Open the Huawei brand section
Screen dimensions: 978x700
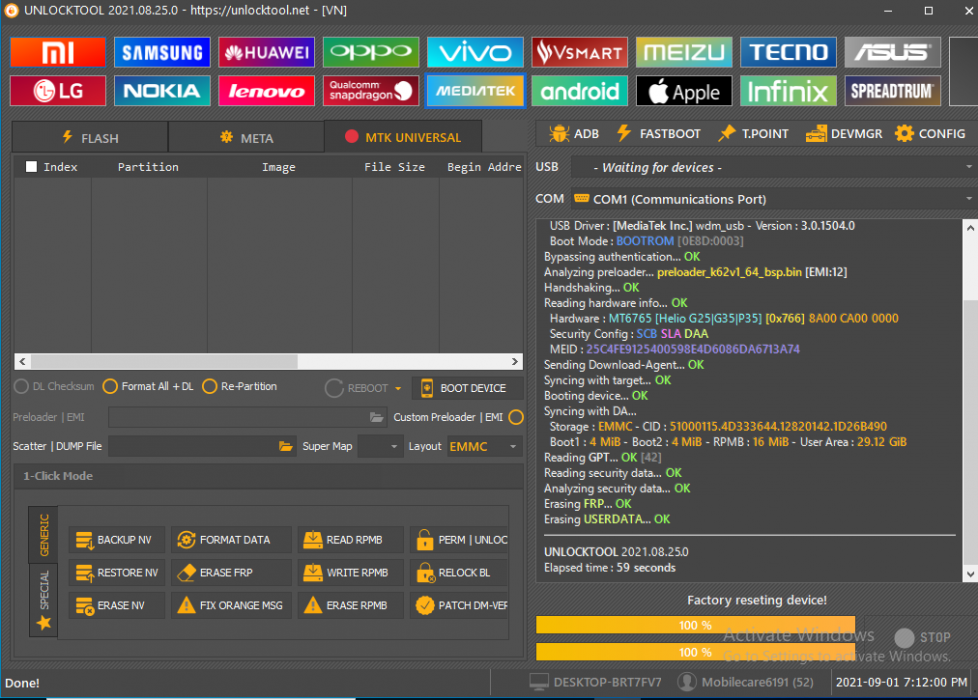pos(266,52)
